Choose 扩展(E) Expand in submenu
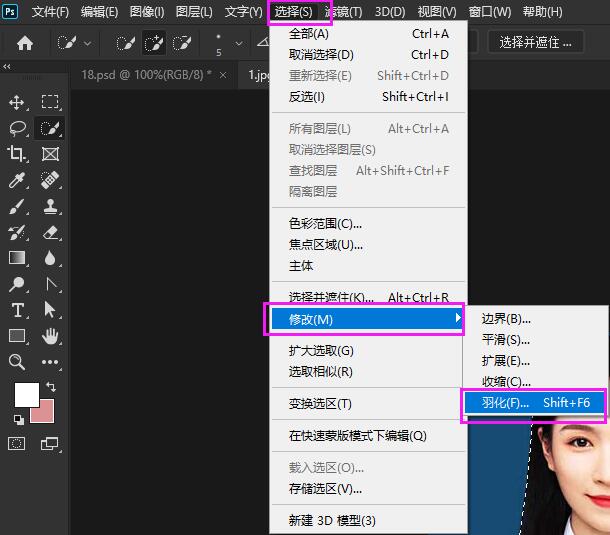 pyautogui.click(x=537, y=361)
